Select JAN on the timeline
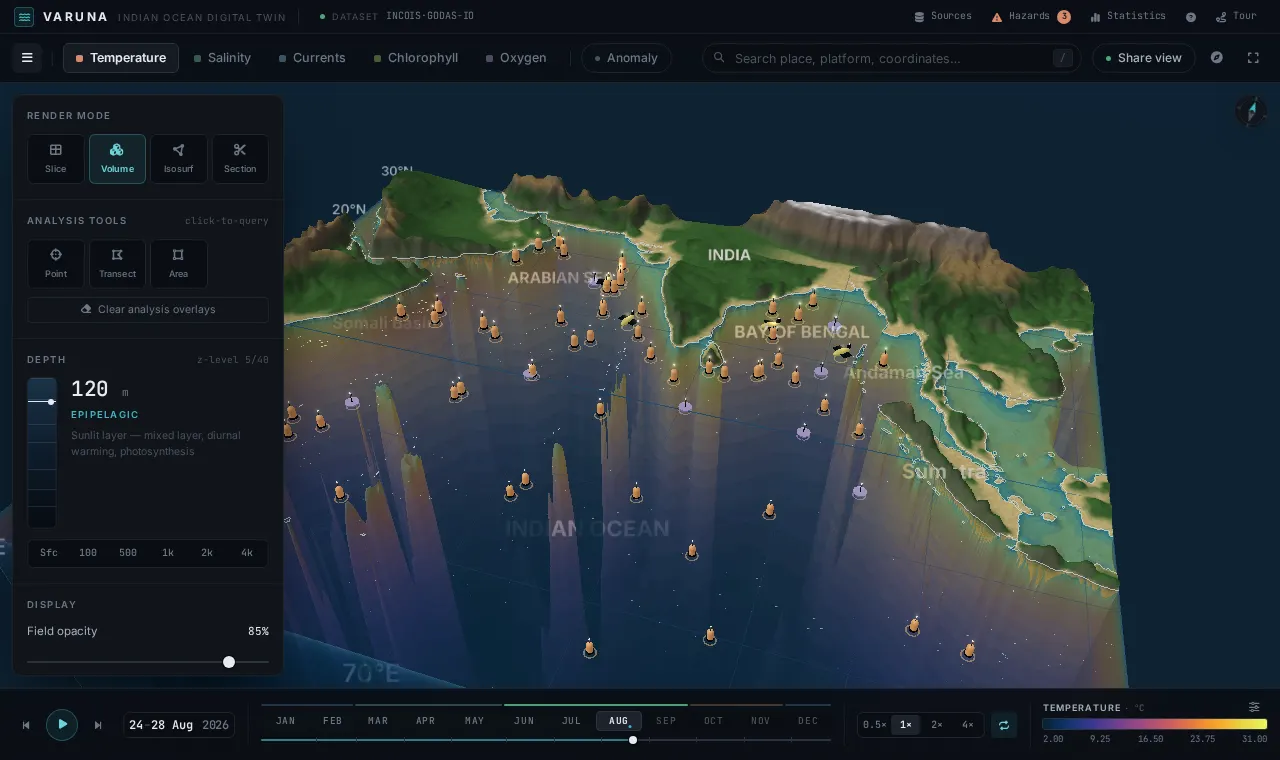Image resolution: width=1280 pixels, height=760 pixels. coord(286,721)
